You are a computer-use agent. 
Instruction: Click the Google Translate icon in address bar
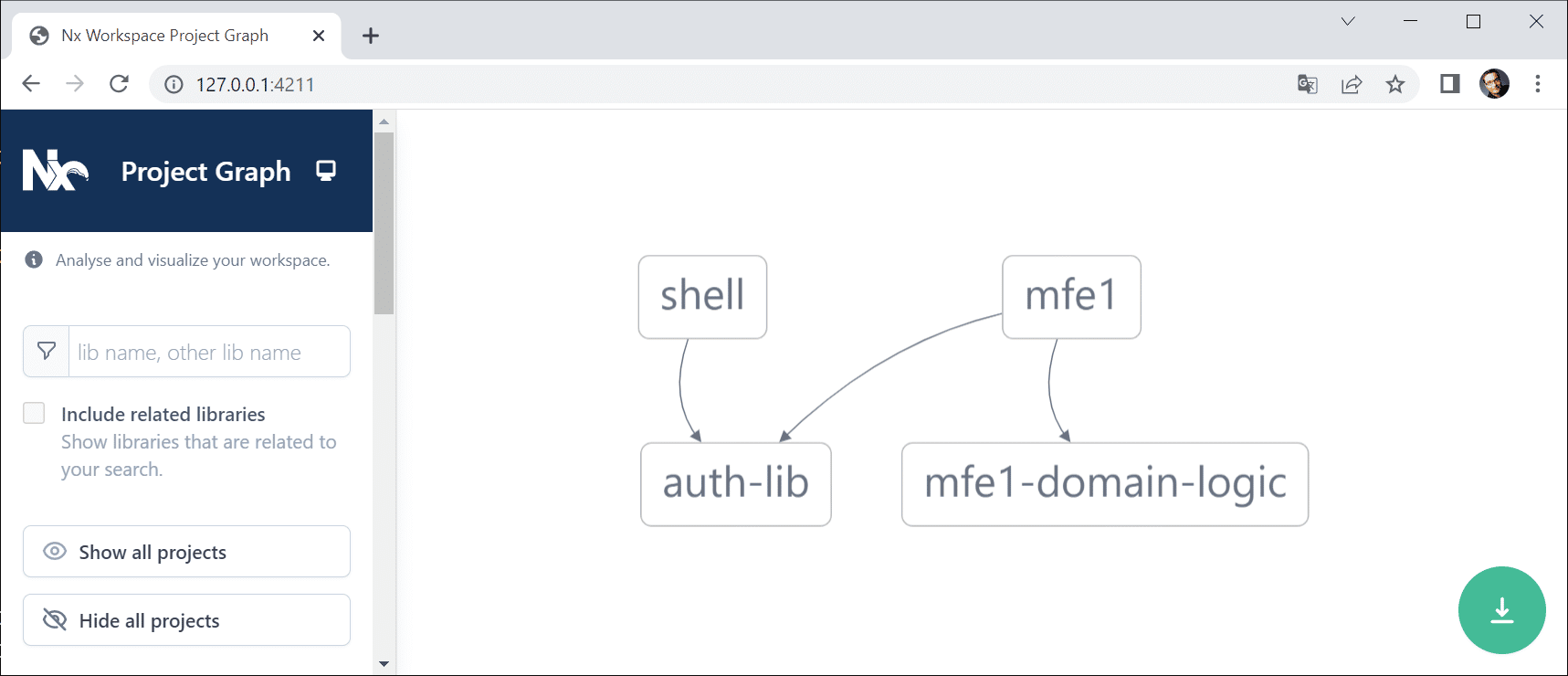(x=1307, y=85)
